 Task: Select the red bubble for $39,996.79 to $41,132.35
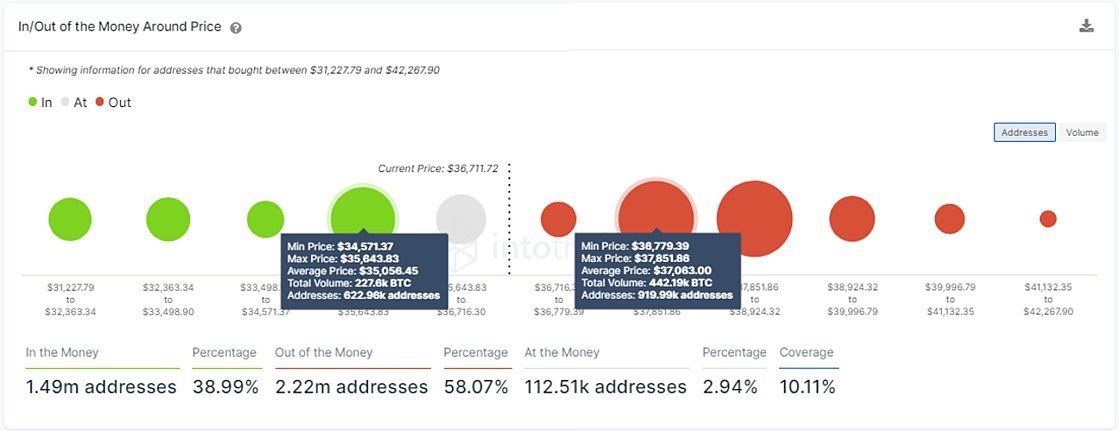coord(949,219)
